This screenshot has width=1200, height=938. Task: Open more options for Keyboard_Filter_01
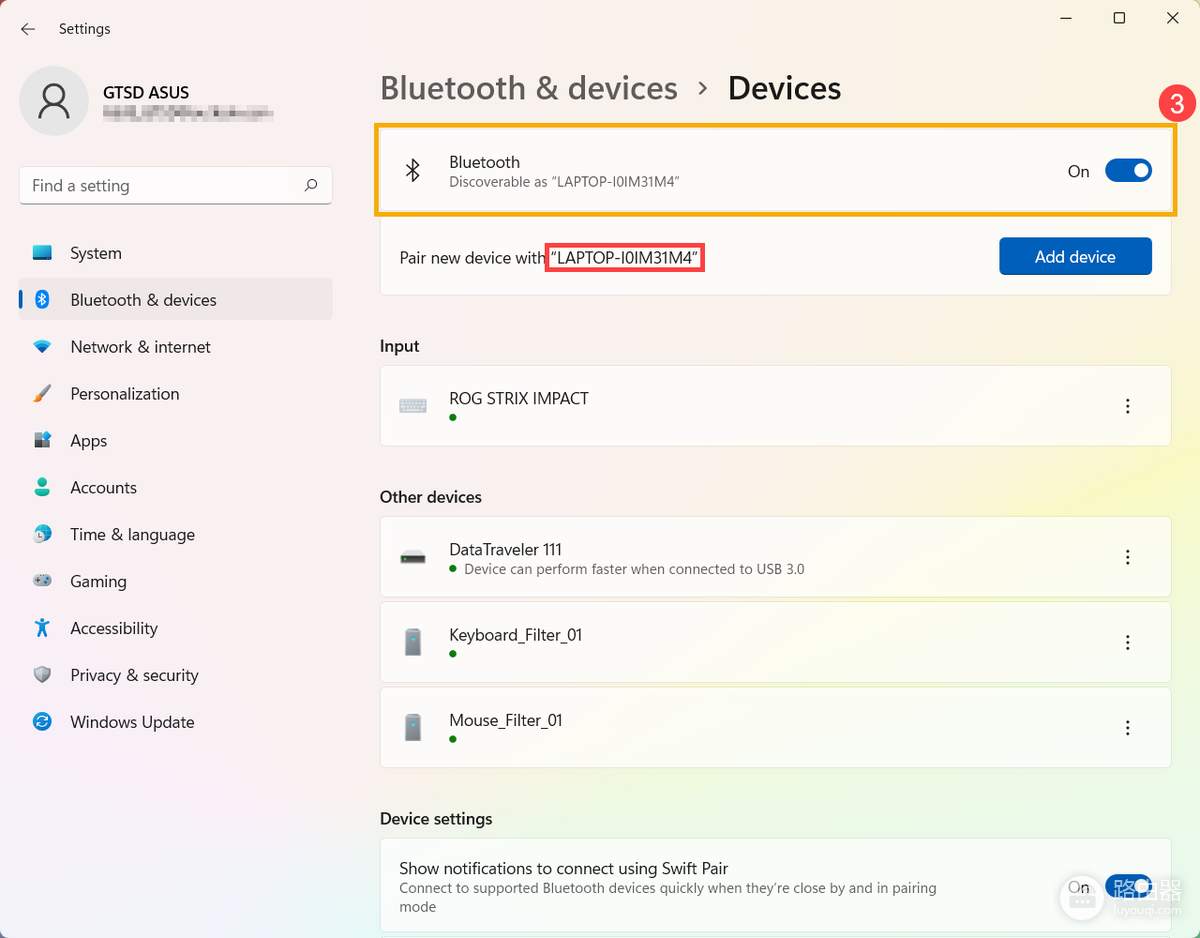(x=1128, y=642)
